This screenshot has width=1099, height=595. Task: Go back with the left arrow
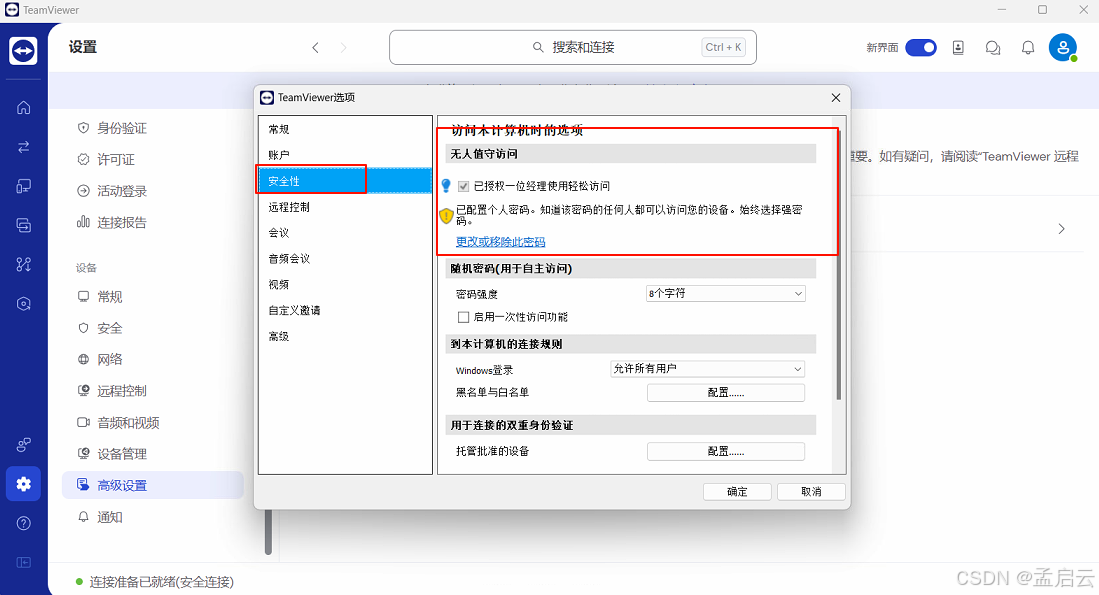[315, 48]
